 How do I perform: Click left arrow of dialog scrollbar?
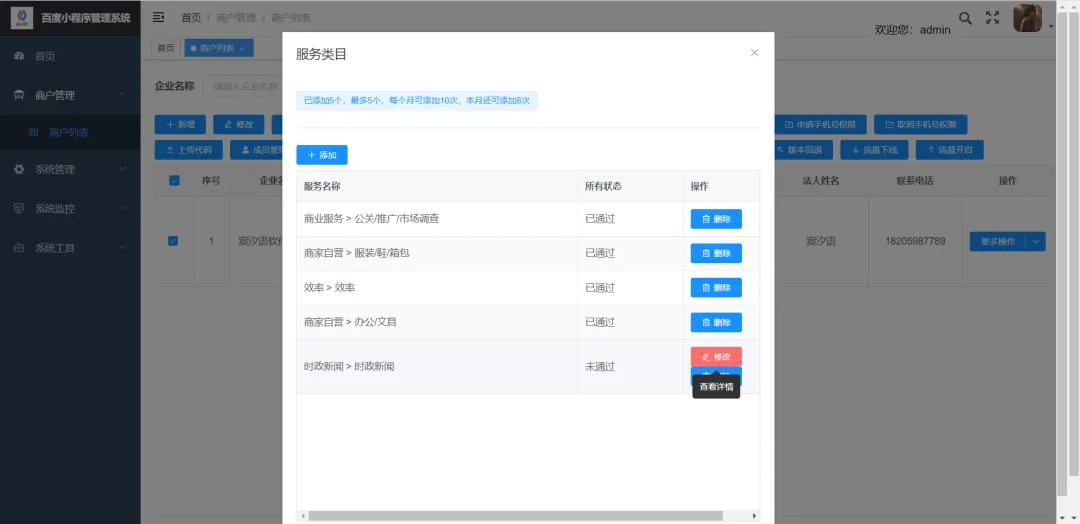point(302,516)
